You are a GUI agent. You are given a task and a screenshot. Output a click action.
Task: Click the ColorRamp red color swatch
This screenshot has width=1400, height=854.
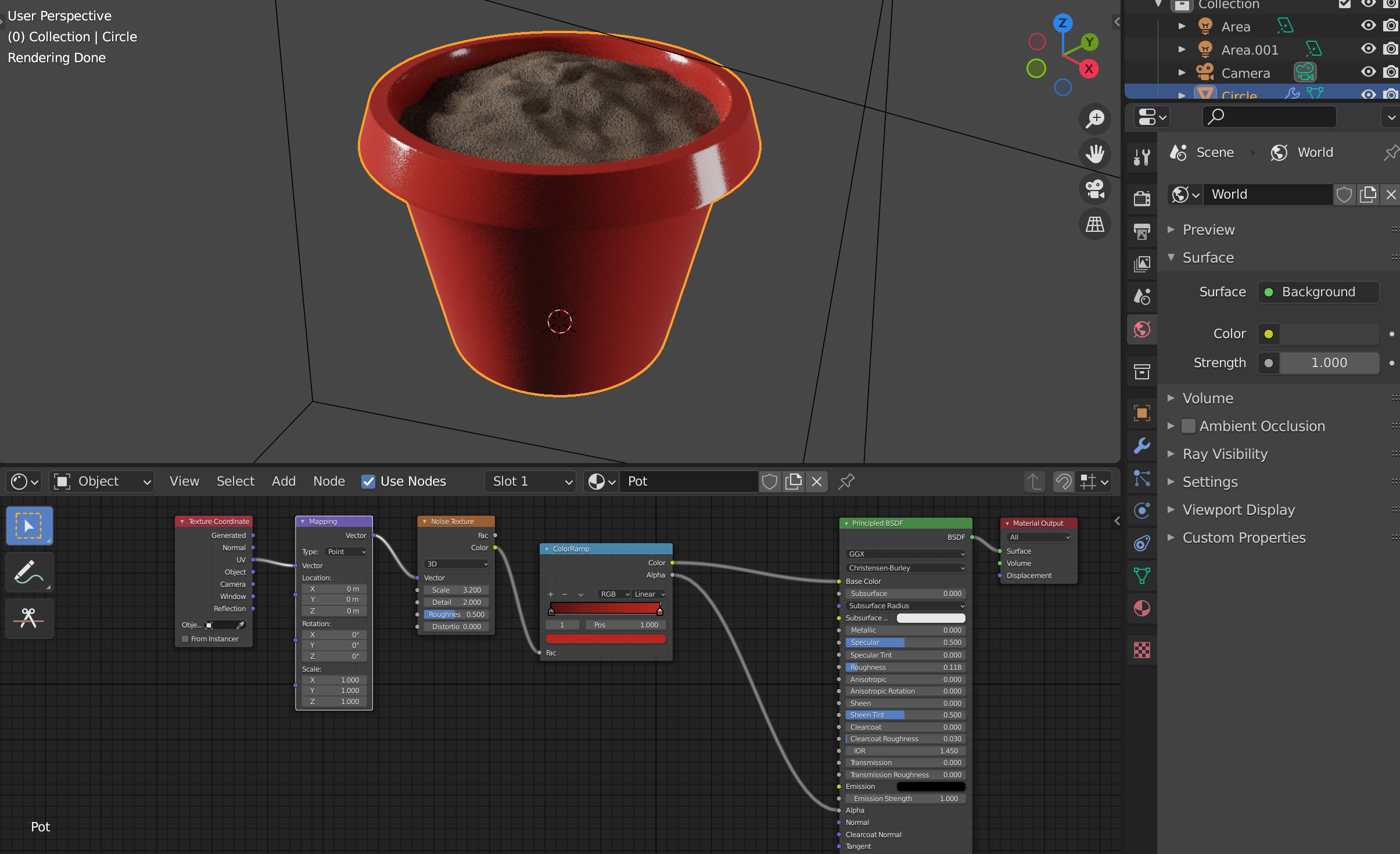605,639
